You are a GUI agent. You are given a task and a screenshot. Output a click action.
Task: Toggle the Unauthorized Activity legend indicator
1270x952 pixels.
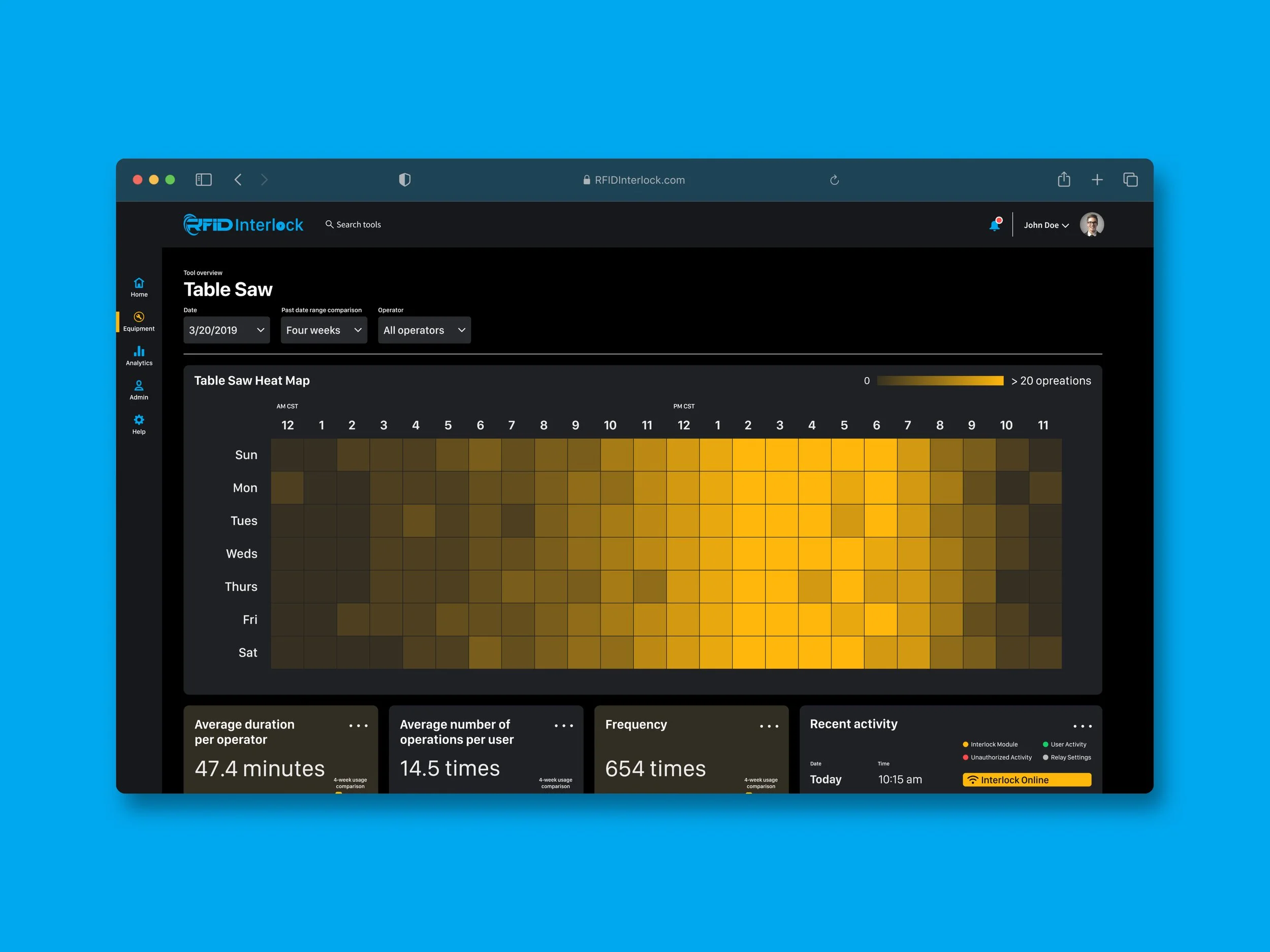[x=966, y=757]
